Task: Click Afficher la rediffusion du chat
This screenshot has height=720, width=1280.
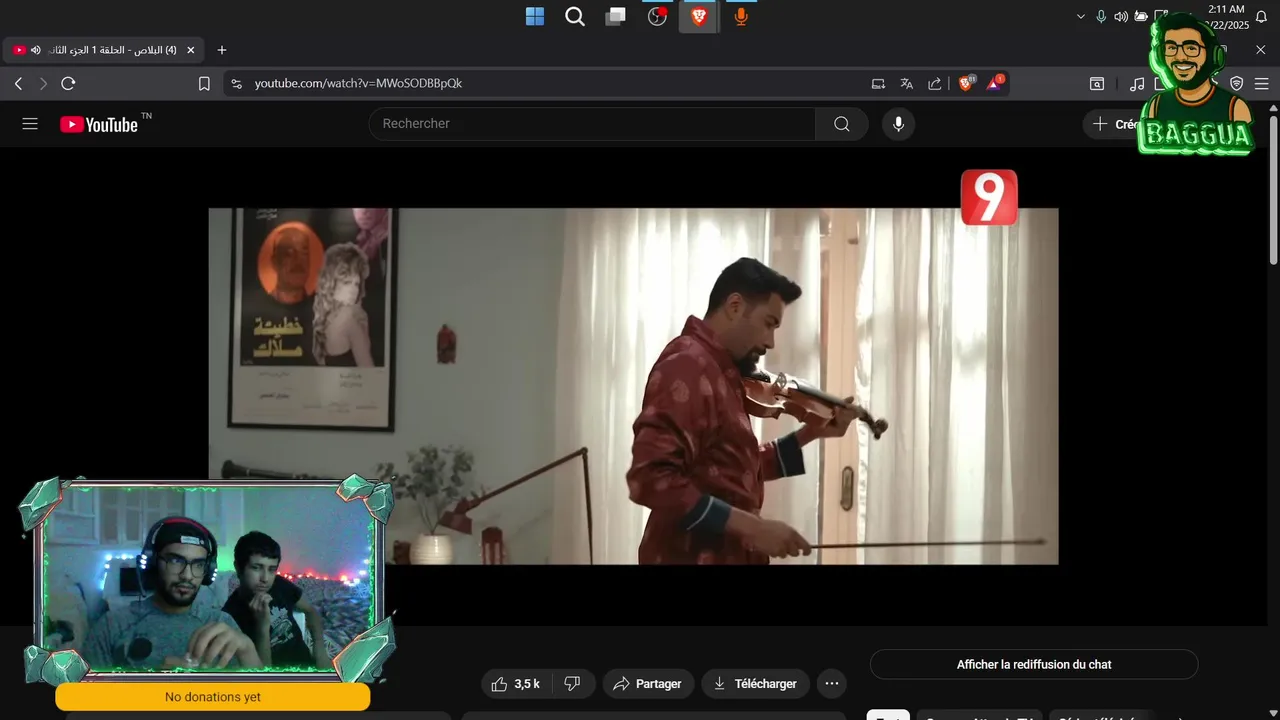Action: click(1034, 664)
